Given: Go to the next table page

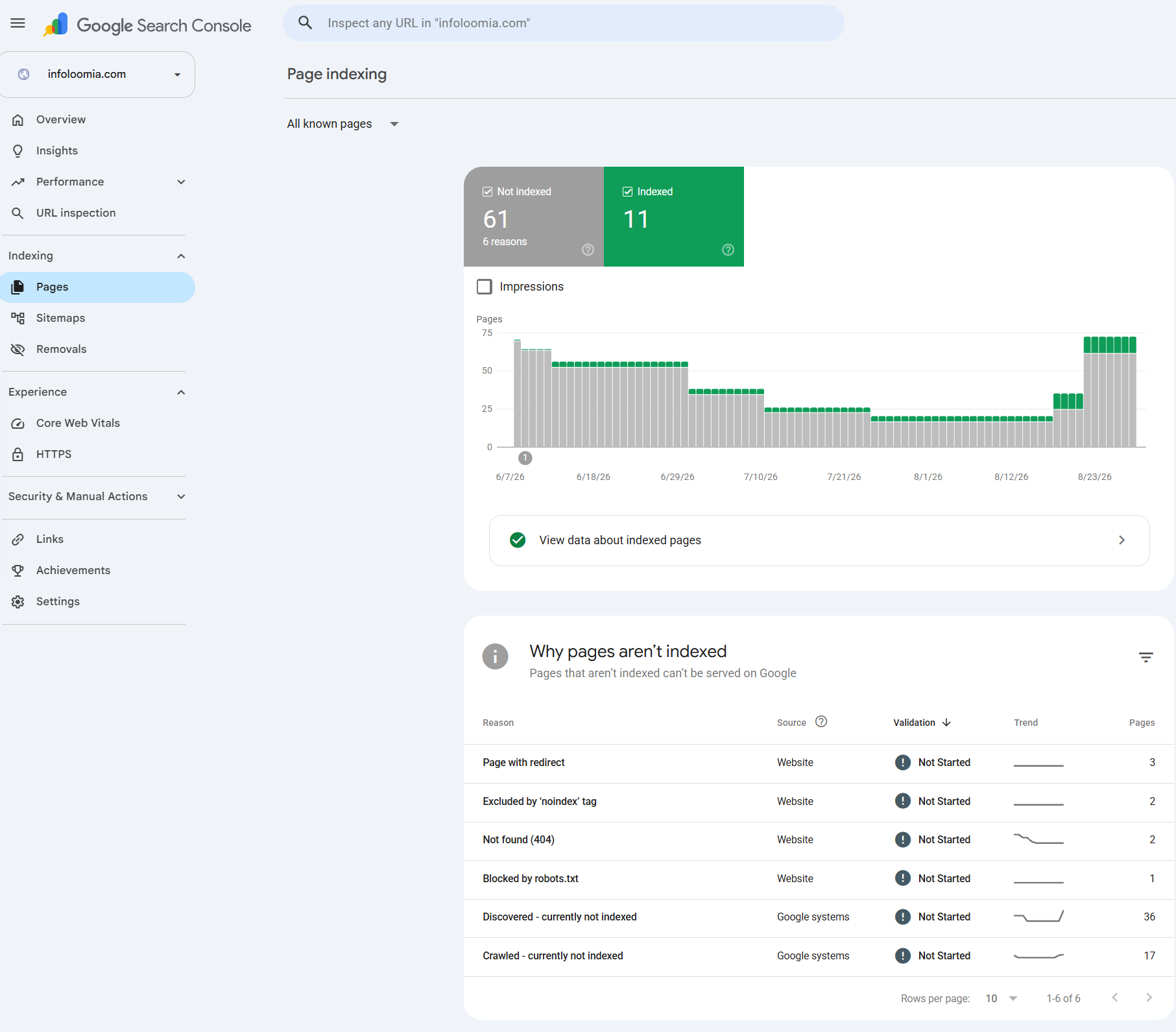Looking at the screenshot, I should coord(1149,998).
